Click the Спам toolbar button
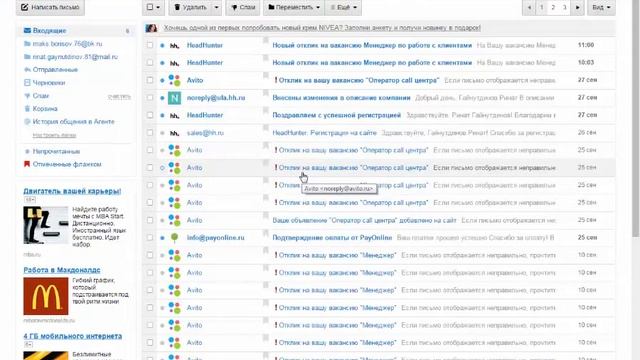The width and height of the screenshot is (640, 360). coord(243,7)
